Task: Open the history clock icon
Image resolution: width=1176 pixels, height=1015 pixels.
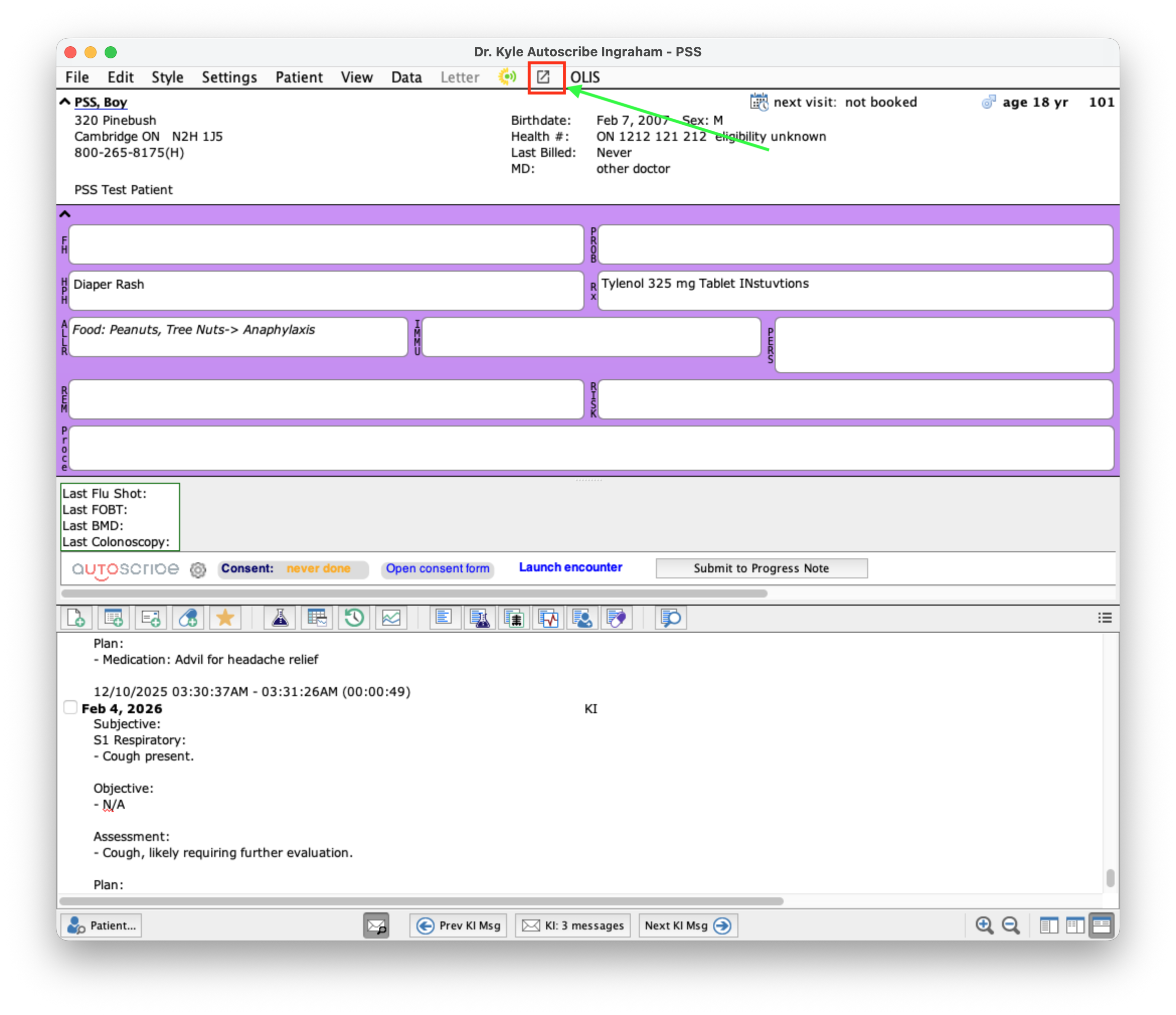Action: tap(354, 618)
